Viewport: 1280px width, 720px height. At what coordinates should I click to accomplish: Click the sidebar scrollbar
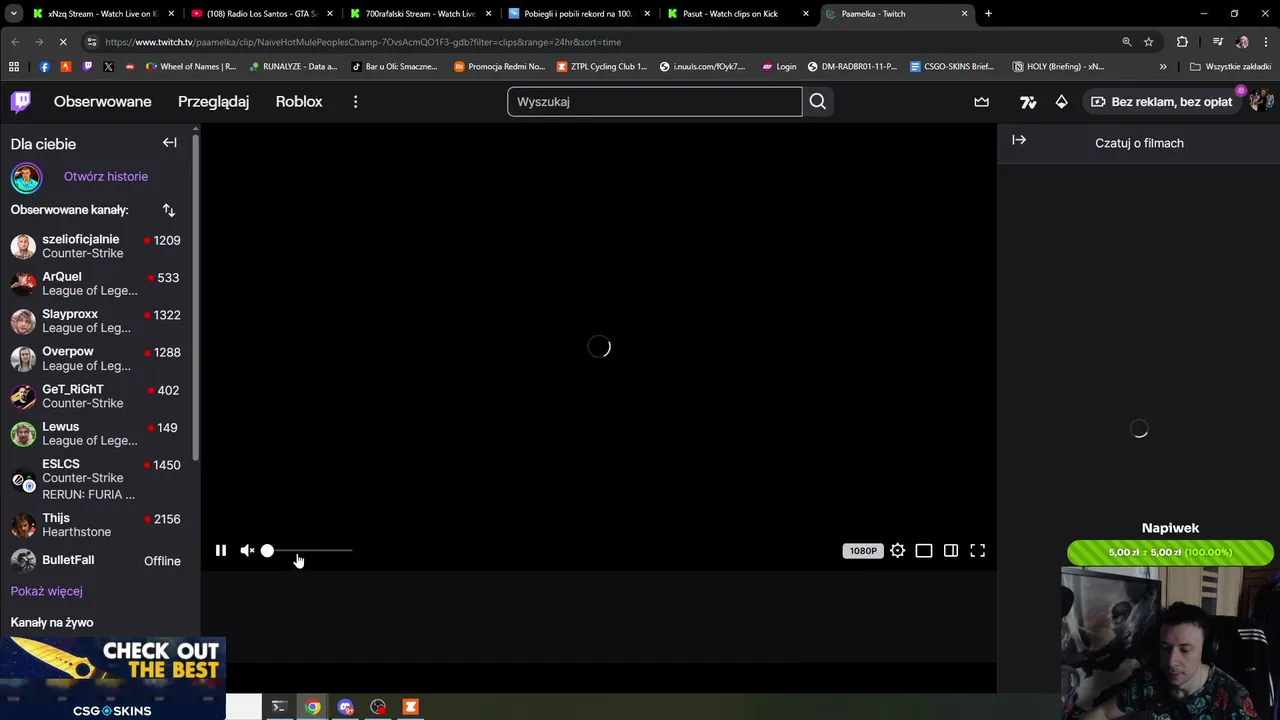(x=196, y=296)
